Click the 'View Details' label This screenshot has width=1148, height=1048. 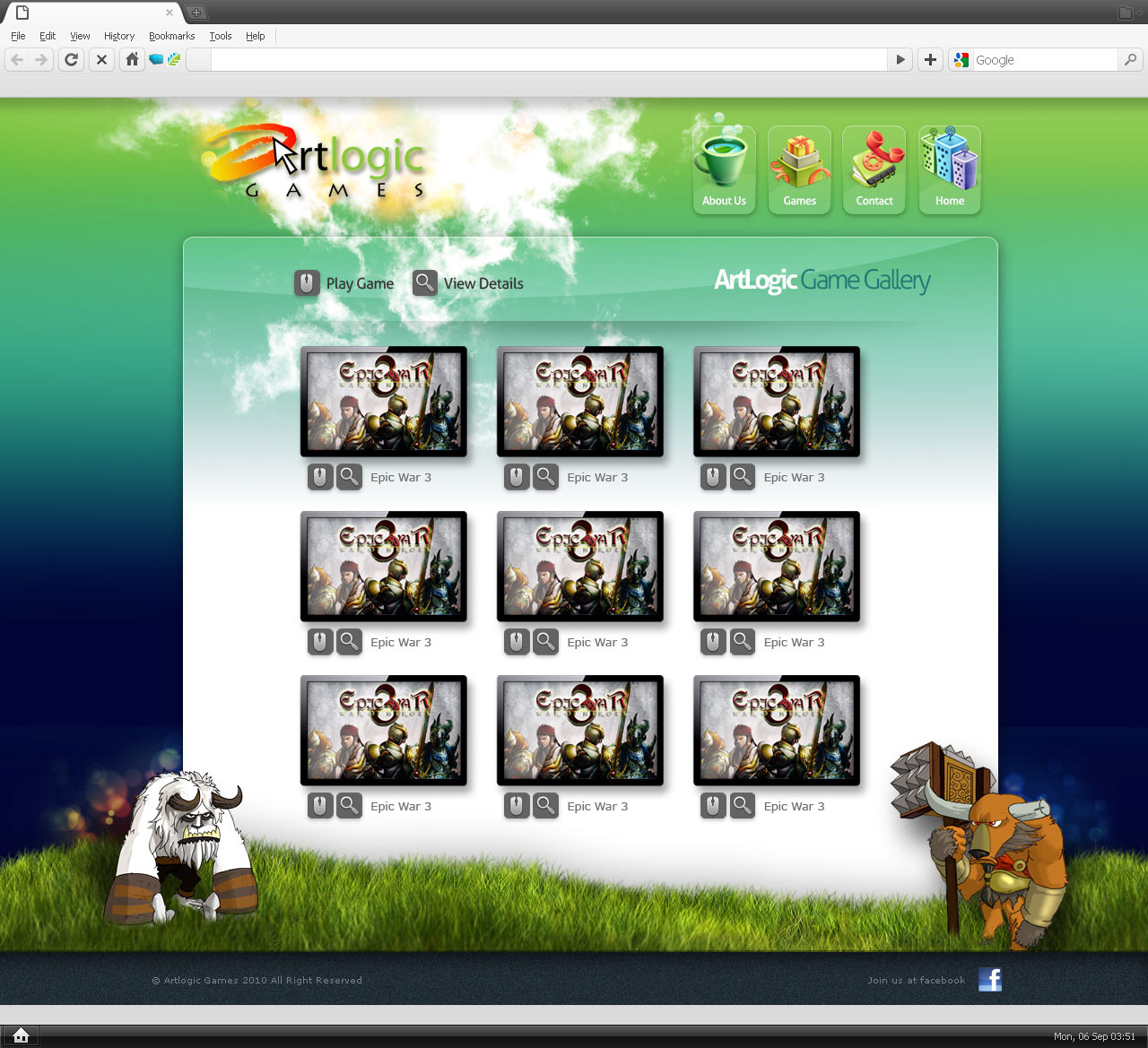pyautogui.click(x=483, y=283)
